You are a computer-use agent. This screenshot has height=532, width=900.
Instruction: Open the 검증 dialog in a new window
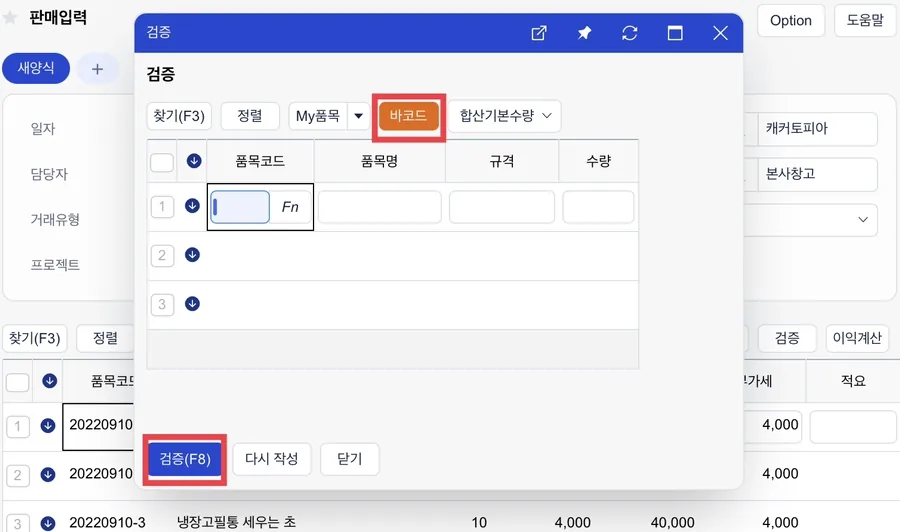[538, 33]
